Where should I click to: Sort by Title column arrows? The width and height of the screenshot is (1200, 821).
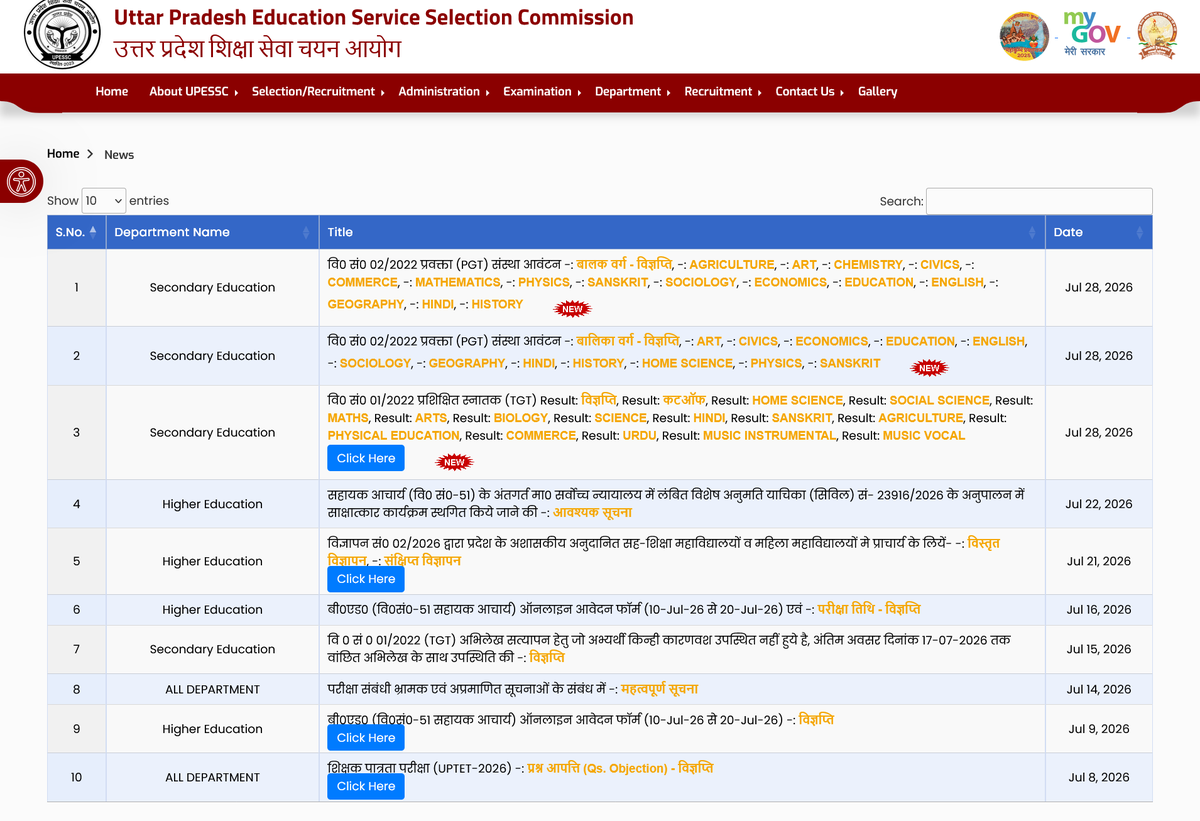coord(1032,232)
